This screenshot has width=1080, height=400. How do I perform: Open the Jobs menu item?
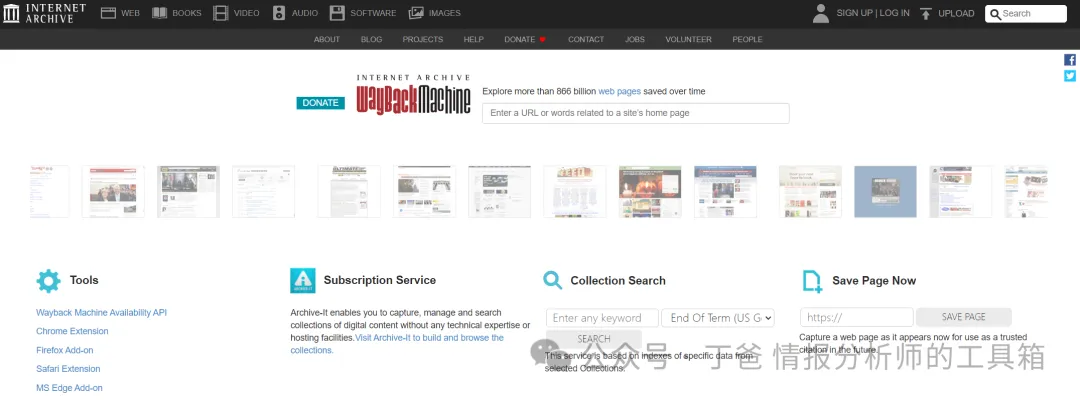pos(635,39)
